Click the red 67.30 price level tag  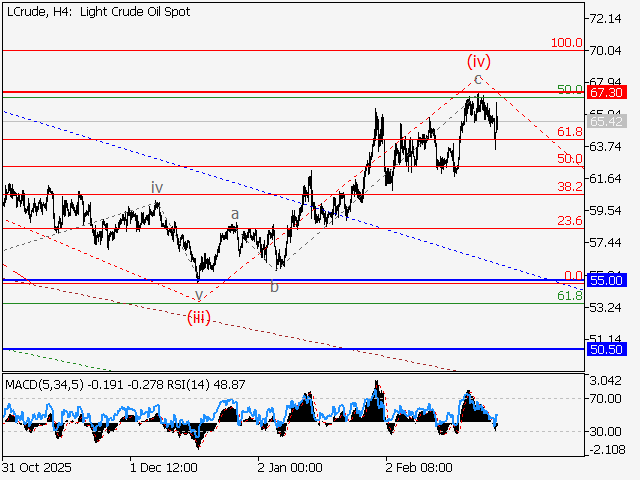point(607,92)
